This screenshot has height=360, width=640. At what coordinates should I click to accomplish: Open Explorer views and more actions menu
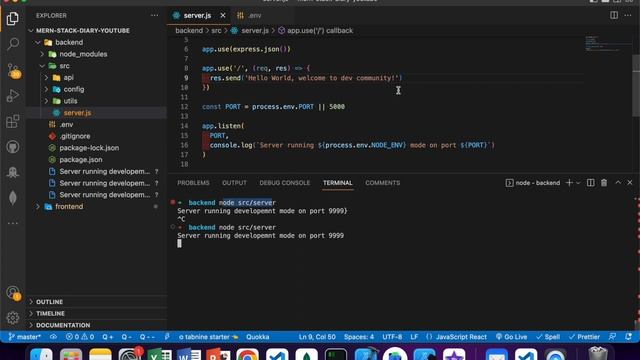click(x=154, y=16)
